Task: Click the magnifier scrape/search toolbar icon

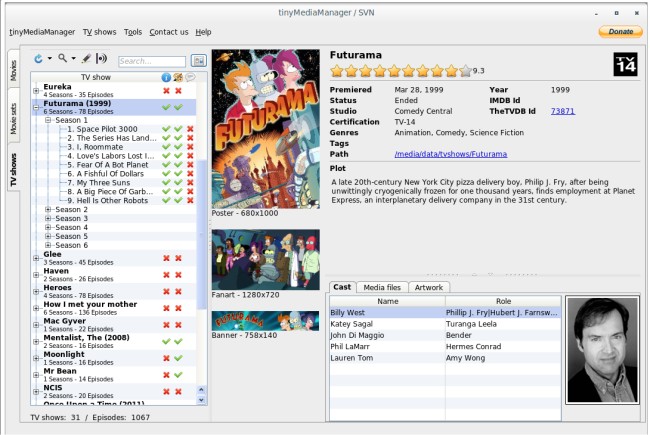Action: click(x=63, y=59)
